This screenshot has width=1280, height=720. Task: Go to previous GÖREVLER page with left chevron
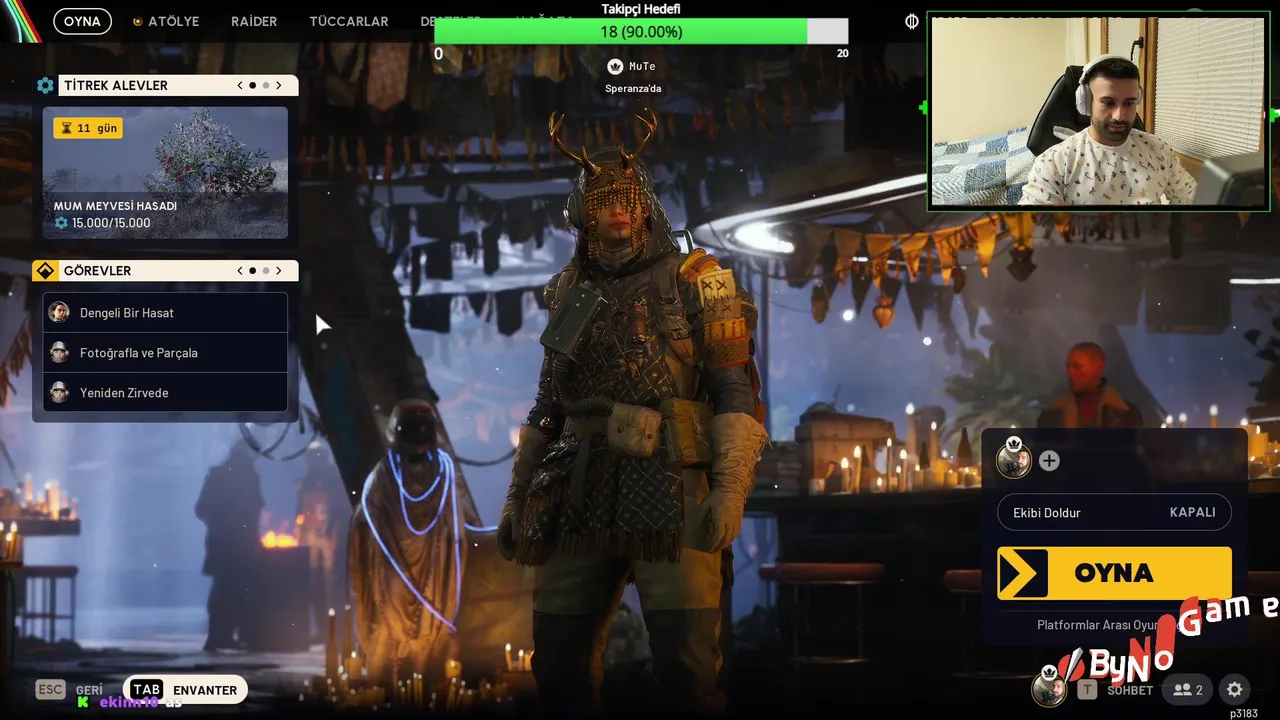pos(240,271)
